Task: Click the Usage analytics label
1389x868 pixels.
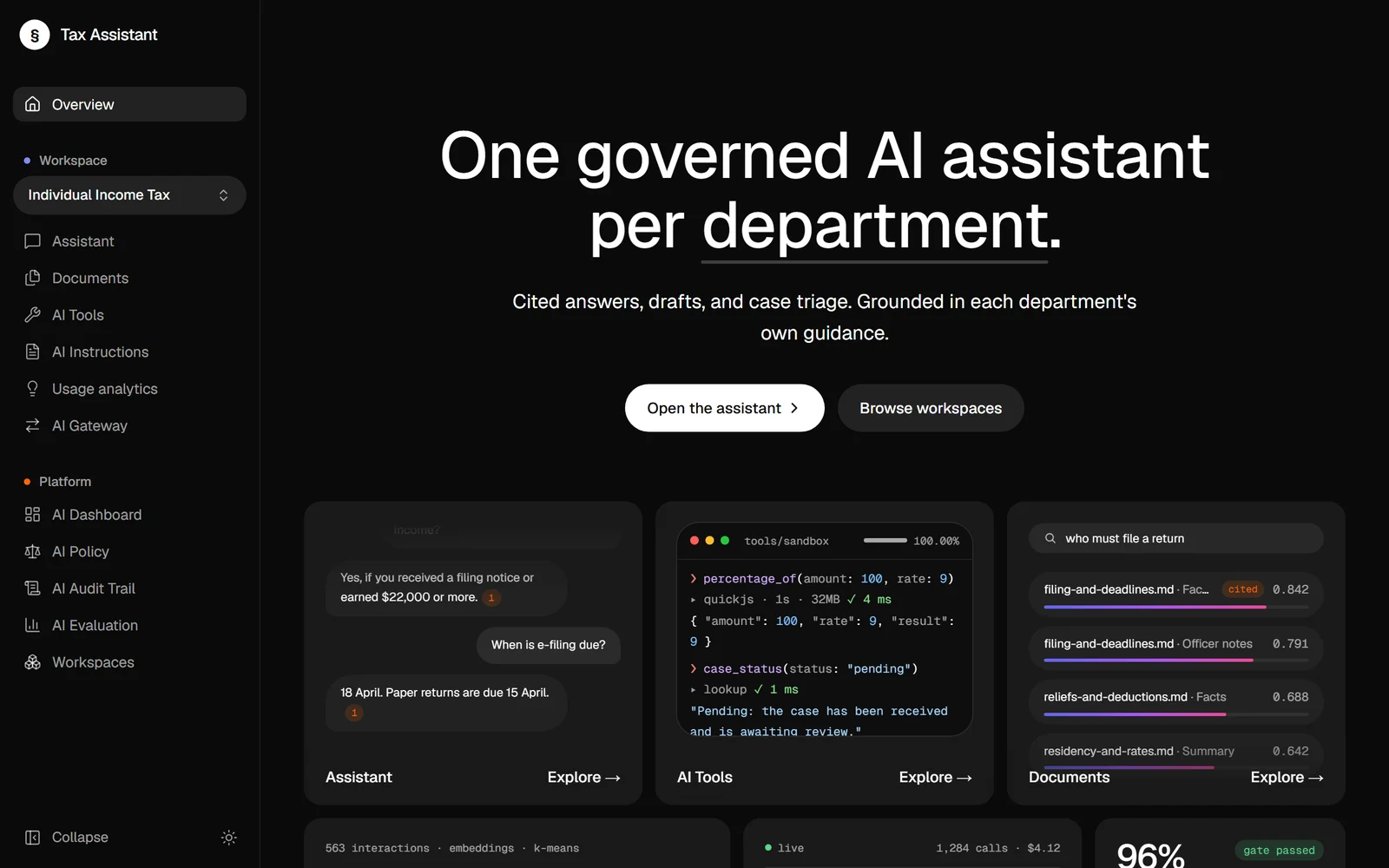Action: click(105, 389)
